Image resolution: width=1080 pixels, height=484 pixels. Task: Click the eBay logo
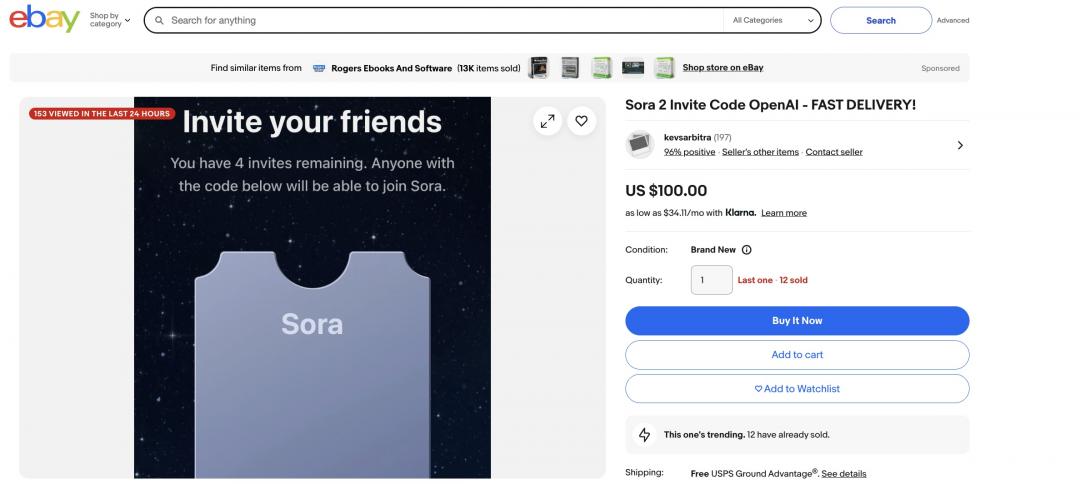point(44,19)
